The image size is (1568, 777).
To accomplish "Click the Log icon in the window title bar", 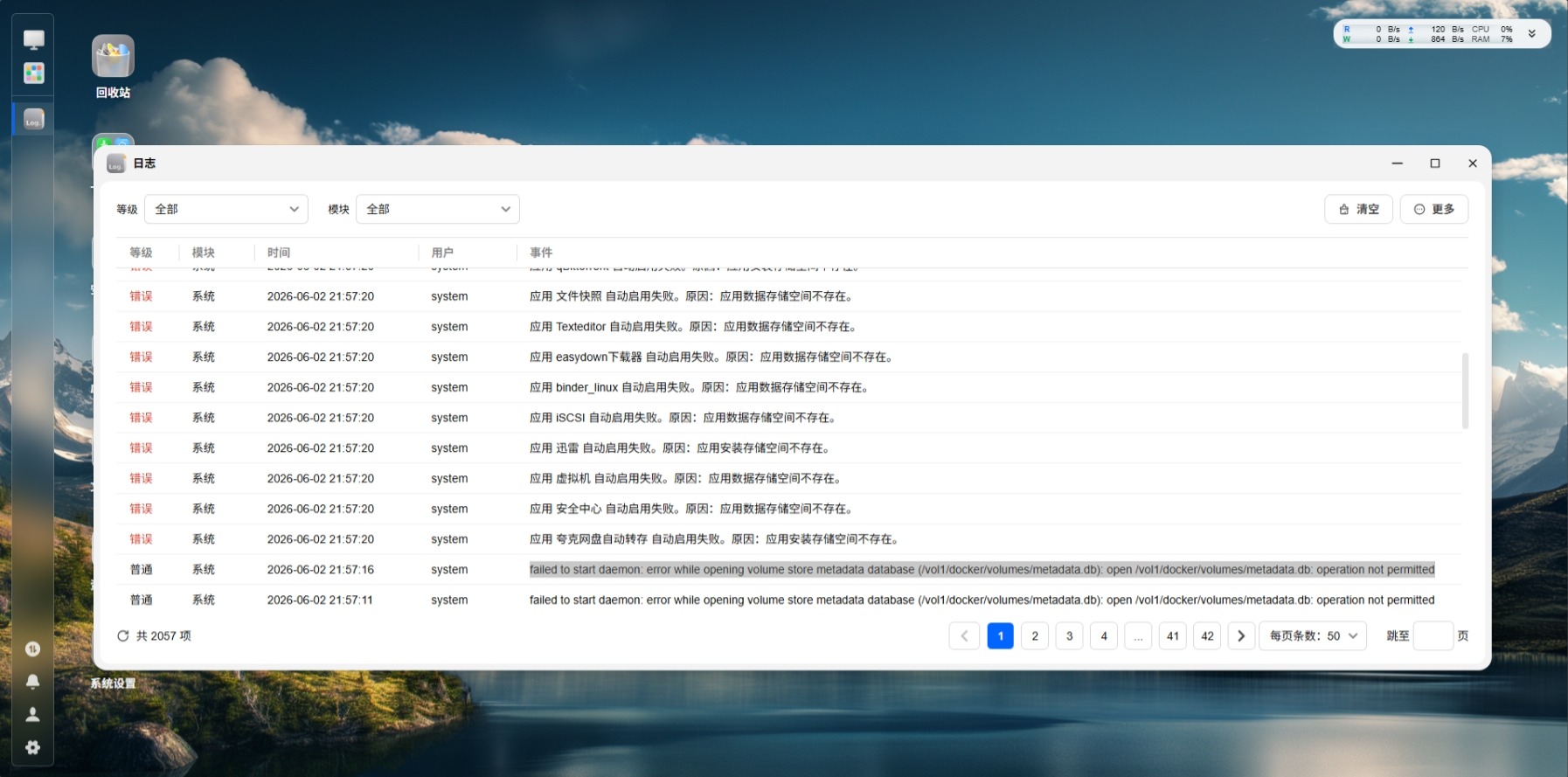I will (116, 163).
